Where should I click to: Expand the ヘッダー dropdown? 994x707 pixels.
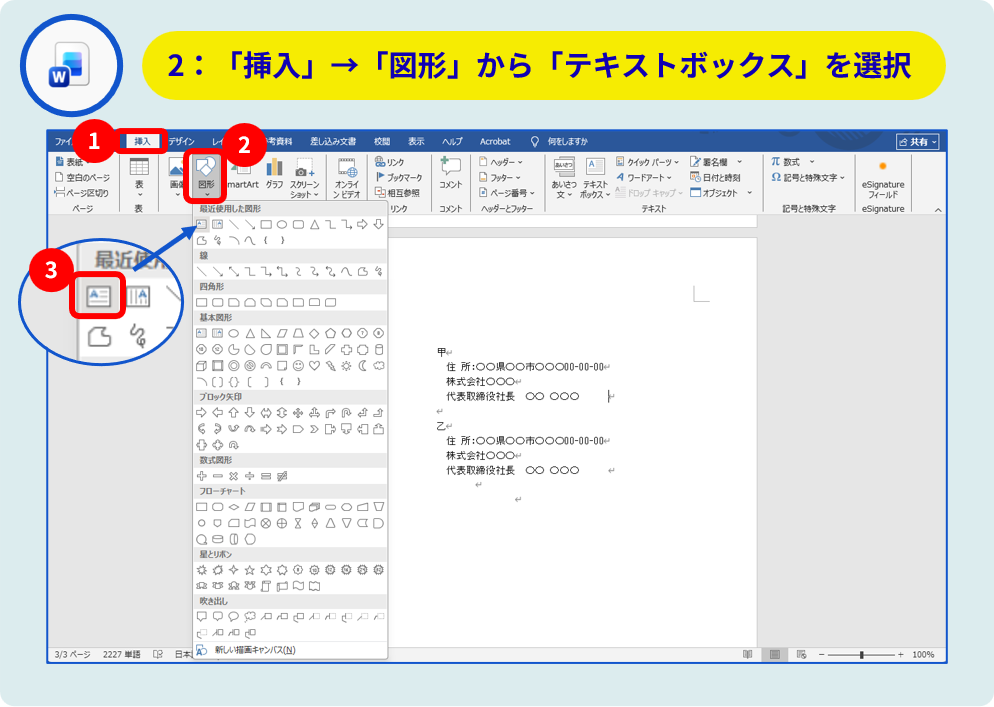click(502, 161)
